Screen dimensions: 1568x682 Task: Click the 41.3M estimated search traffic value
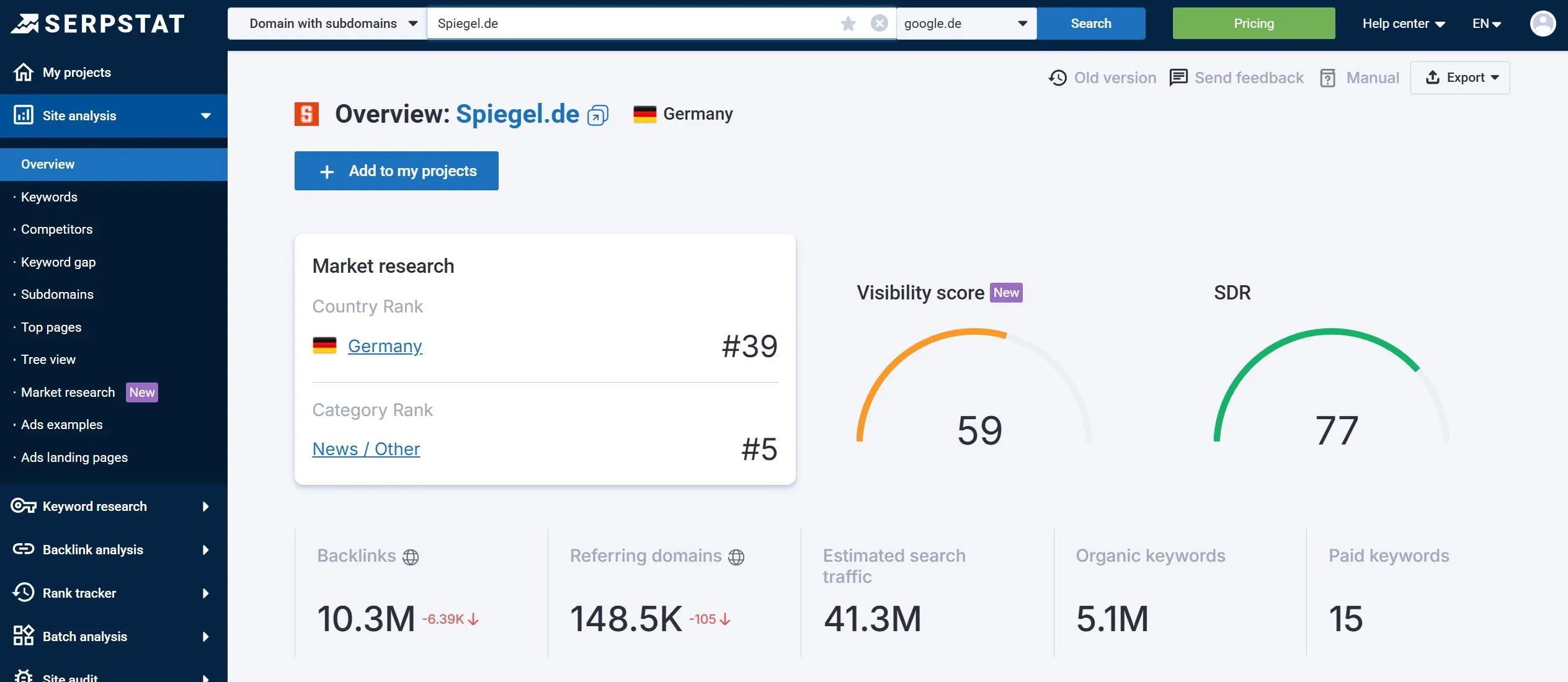point(873,619)
